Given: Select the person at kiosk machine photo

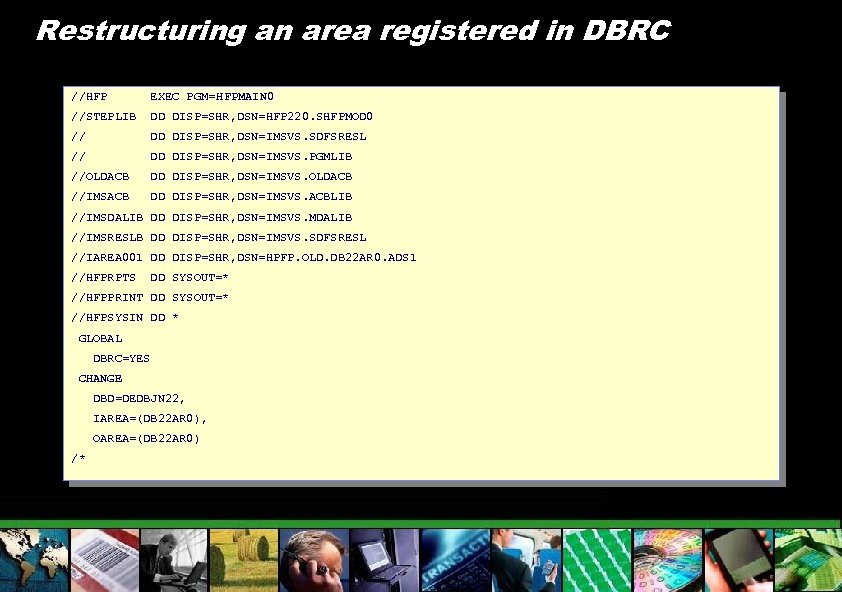Looking at the screenshot, I should [527, 560].
